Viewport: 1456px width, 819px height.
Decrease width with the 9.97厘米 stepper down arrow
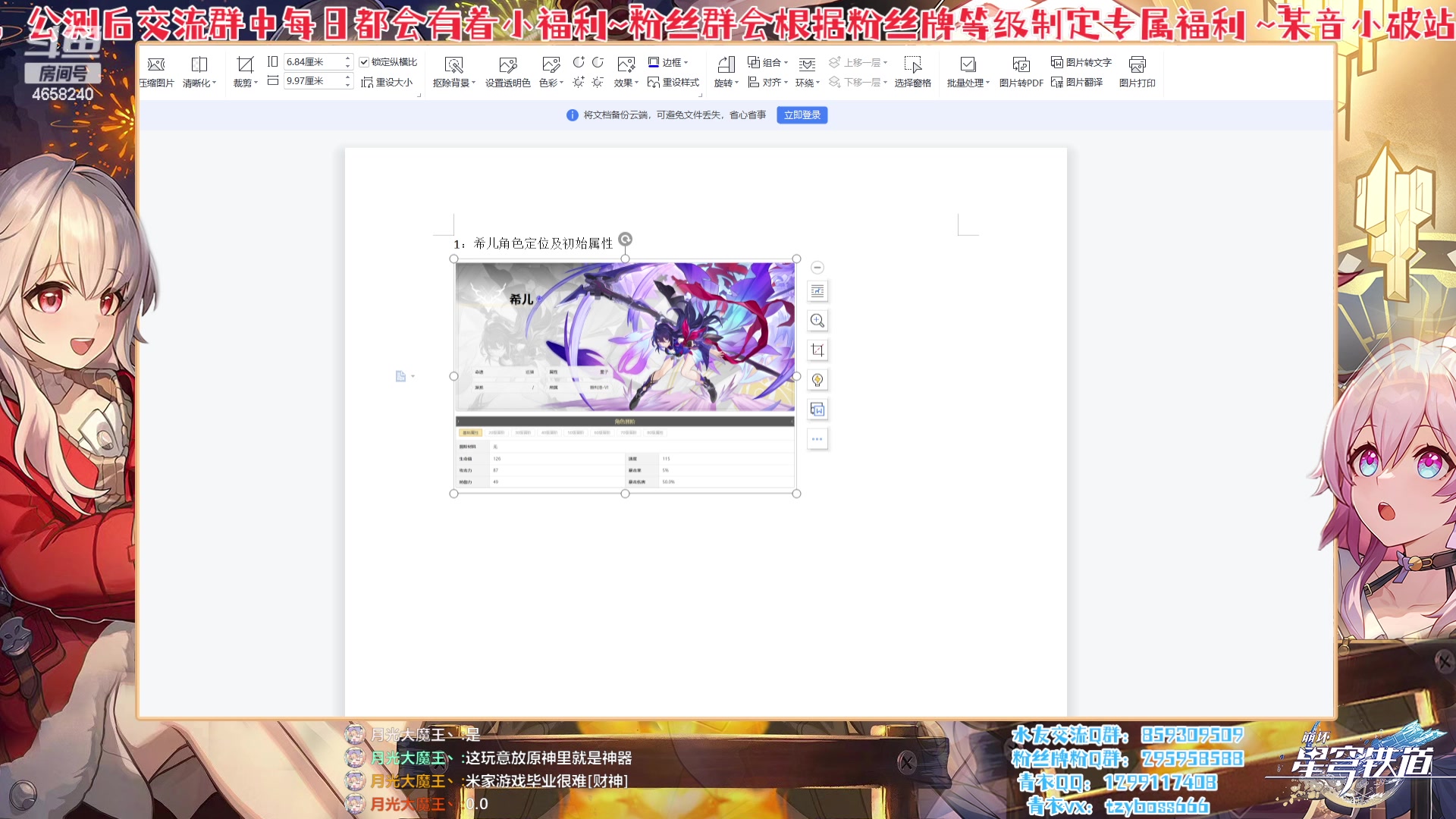347,85
